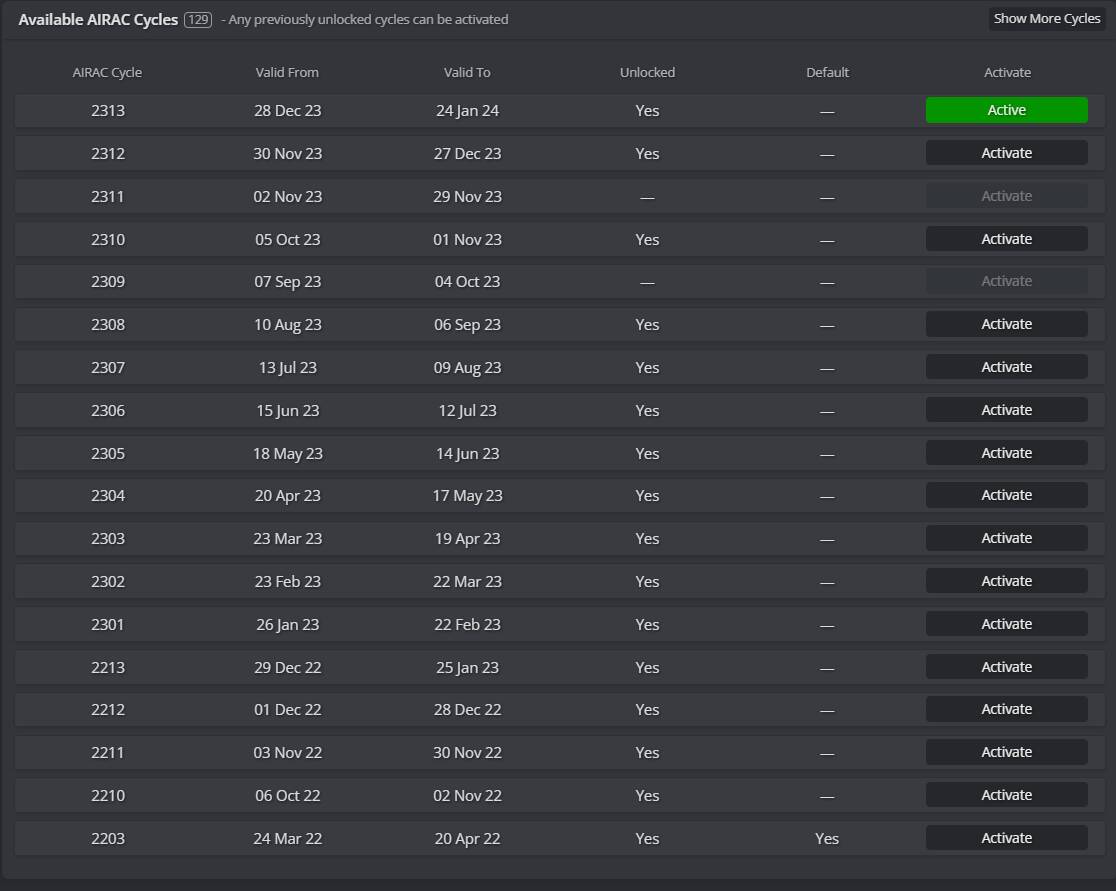Activate AIRAC cycle 2308

[x=1006, y=324]
